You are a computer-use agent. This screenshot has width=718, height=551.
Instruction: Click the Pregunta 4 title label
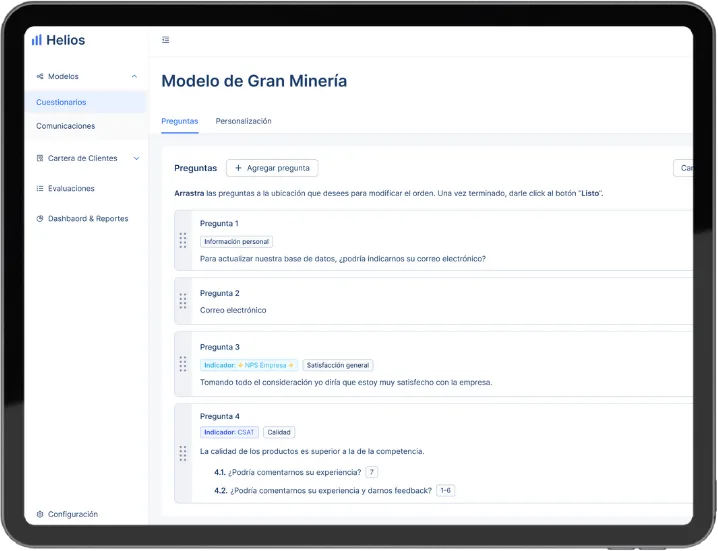point(220,416)
